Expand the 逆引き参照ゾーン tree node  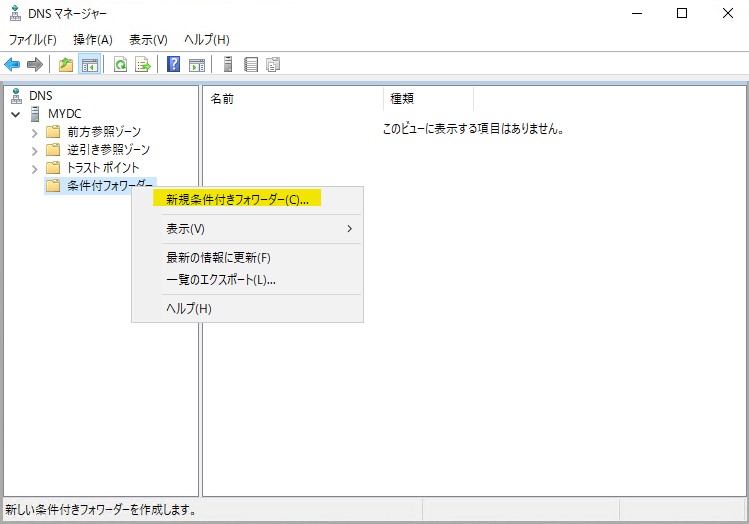(35, 150)
